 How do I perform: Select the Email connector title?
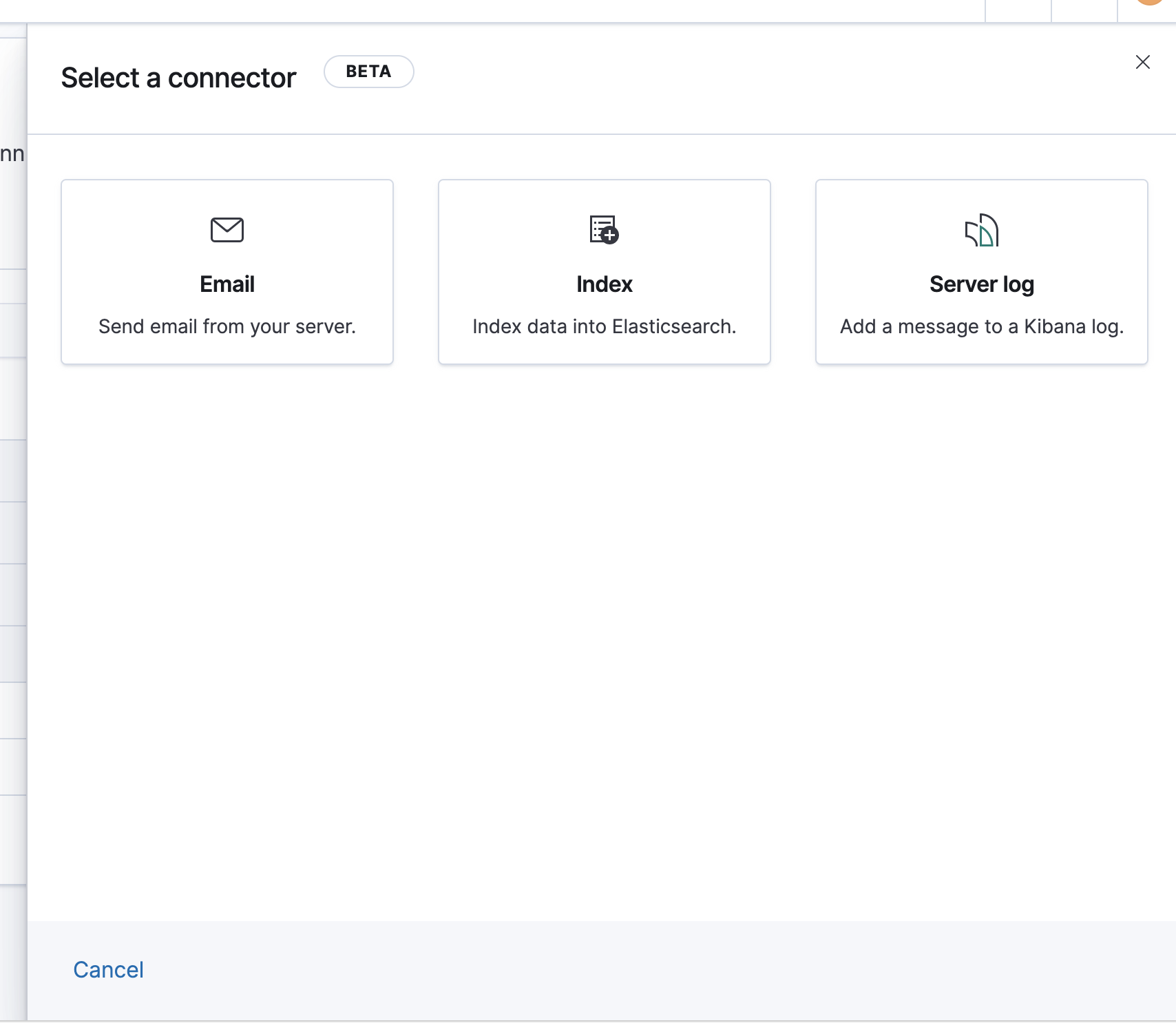(x=227, y=284)
